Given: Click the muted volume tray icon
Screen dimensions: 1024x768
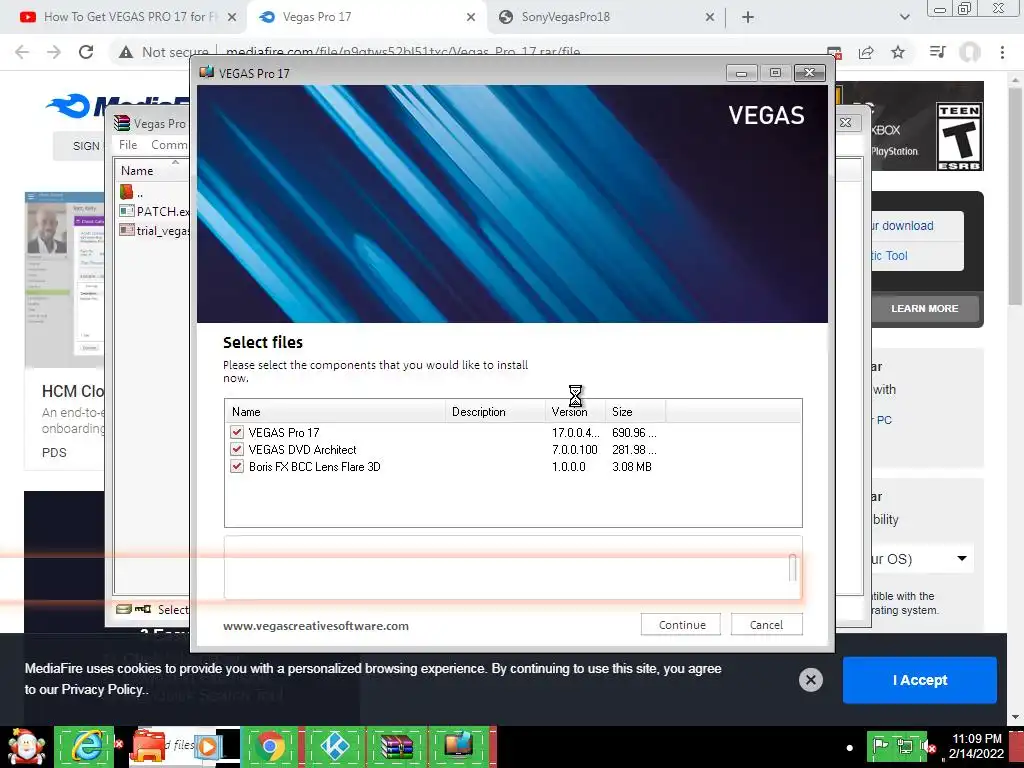Looking at the screenshot, I should [928, 746].
